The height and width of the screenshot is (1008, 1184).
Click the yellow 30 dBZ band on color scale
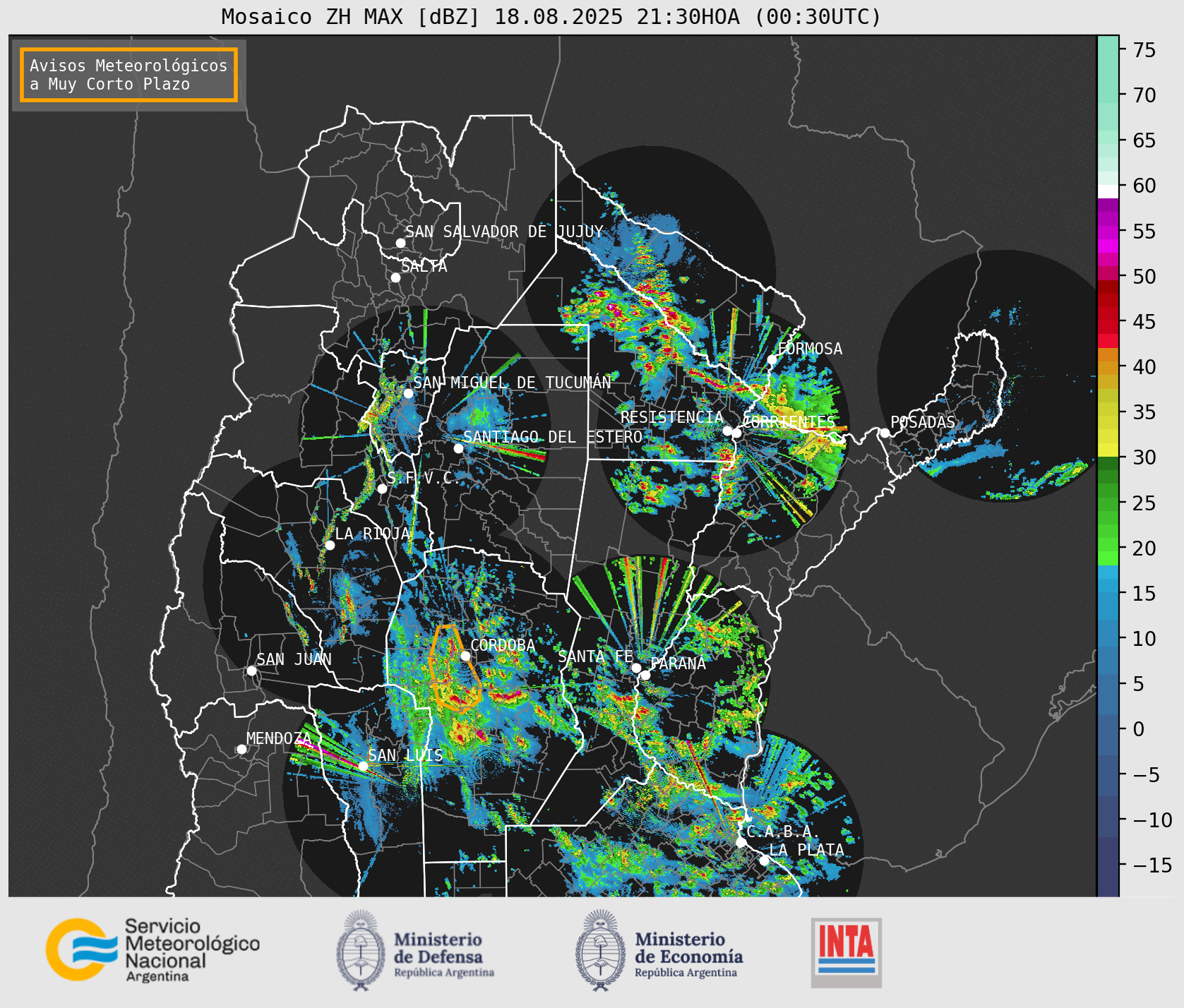(1108, 450)
